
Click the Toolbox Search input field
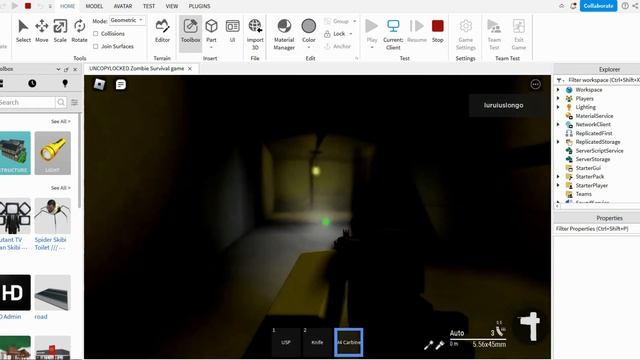[27, 102]
